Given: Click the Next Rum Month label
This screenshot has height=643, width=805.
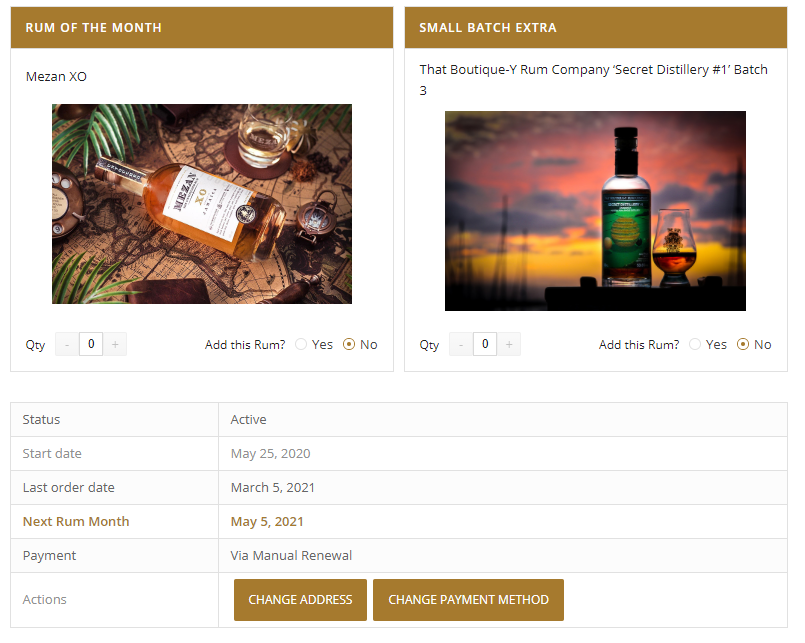Looking at the screenshot, I should point(76,521).
